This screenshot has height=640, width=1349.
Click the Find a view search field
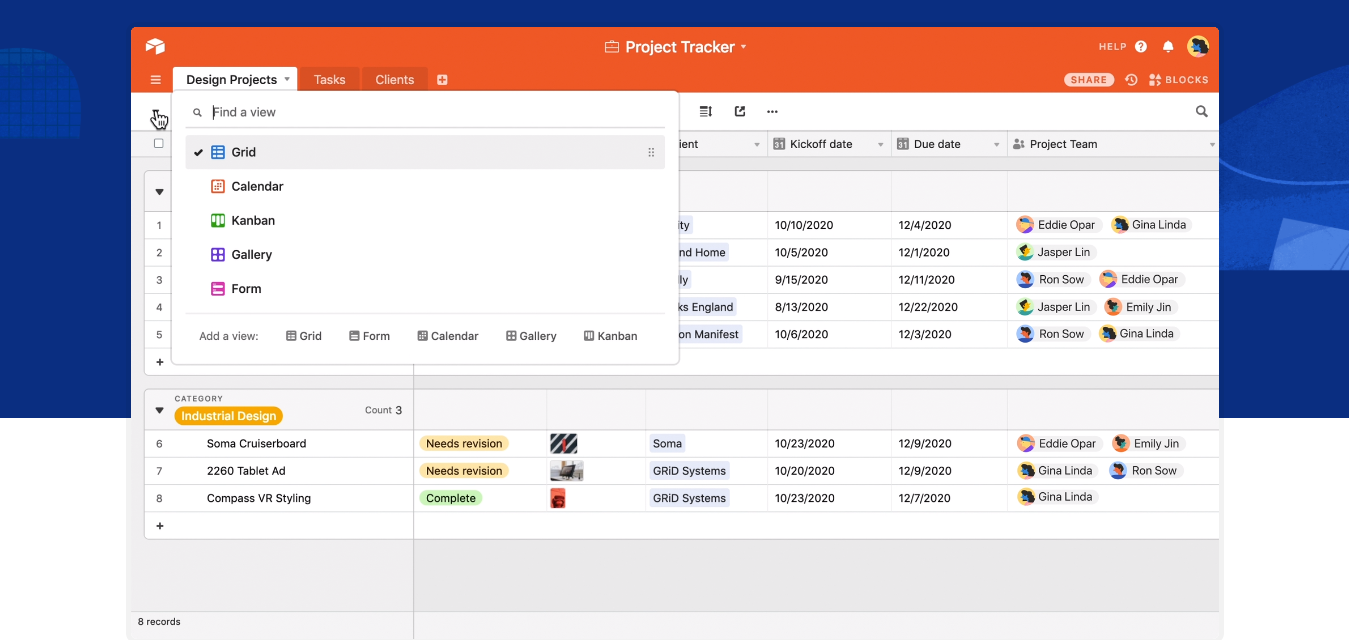point(430,112)
